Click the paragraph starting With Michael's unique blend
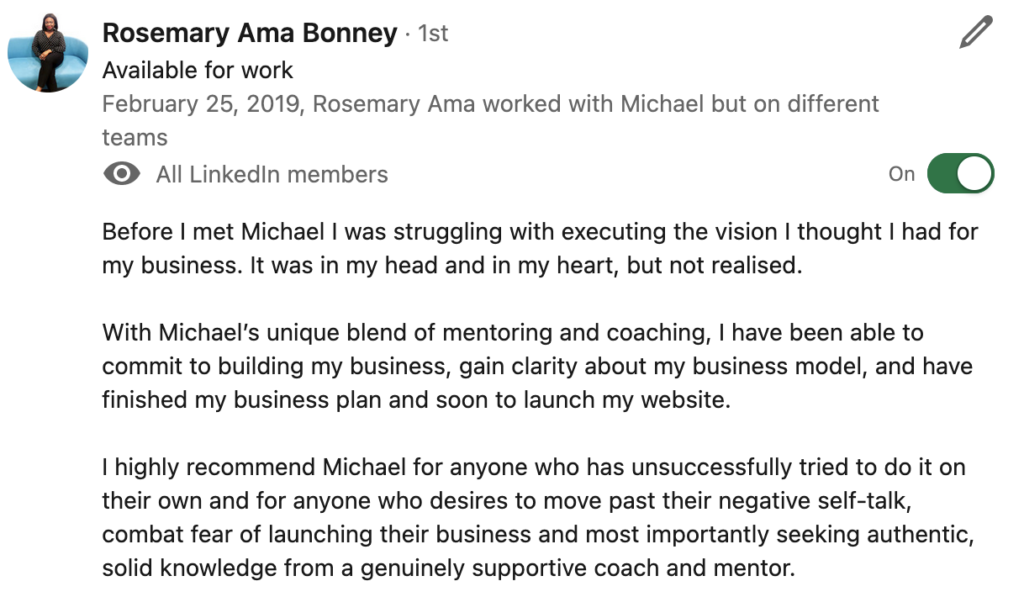The height and width of the screenshot is (597, 1024). pos(537,366)
